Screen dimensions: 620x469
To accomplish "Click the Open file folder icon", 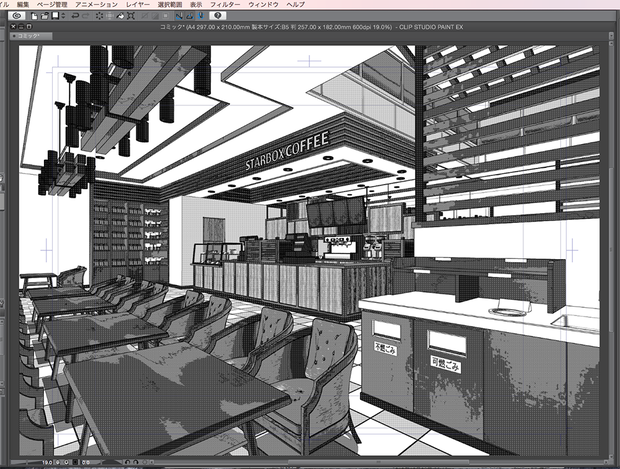I will pos(45,16).
